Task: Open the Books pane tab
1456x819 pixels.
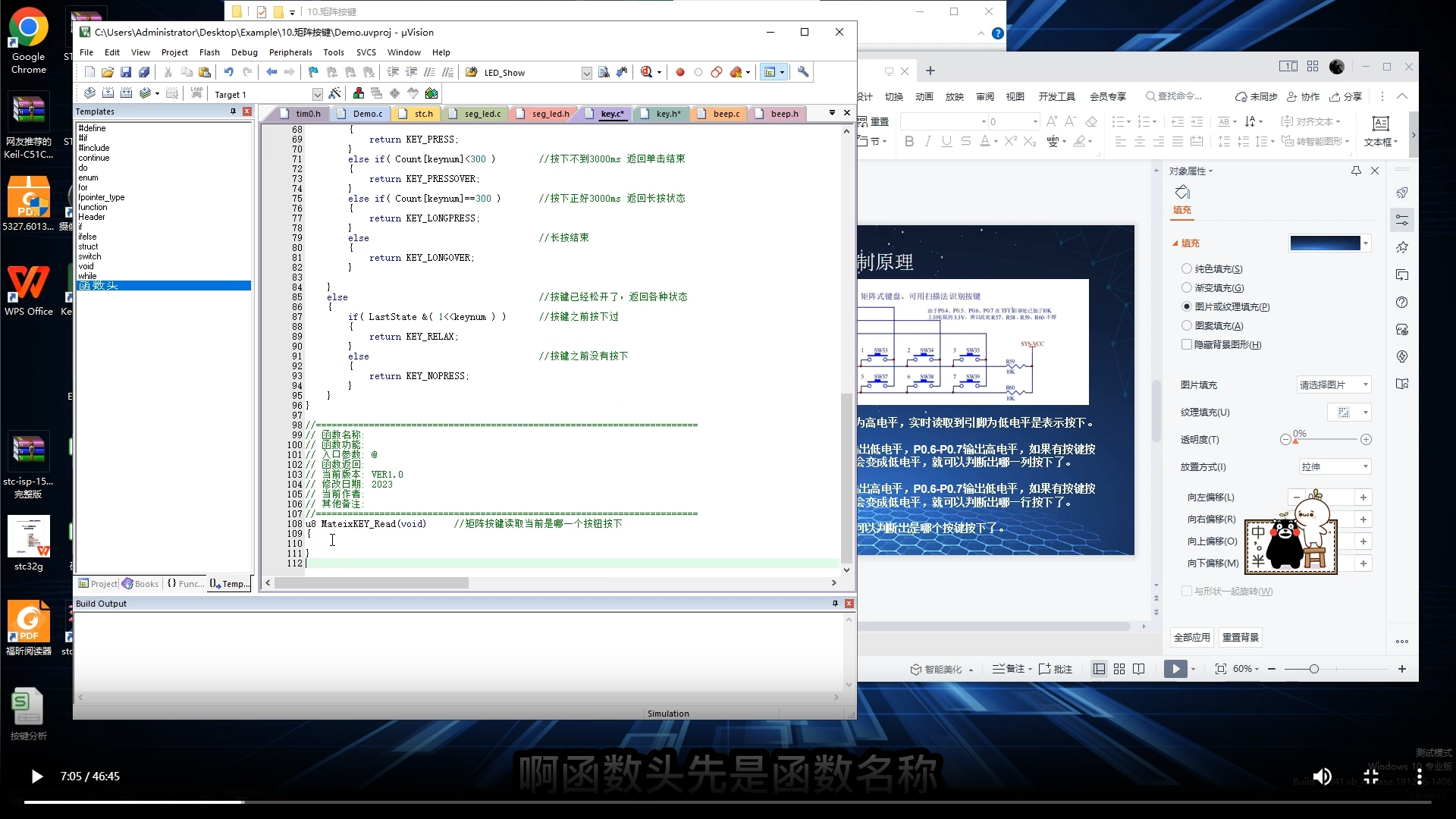Action: [x=140, y=584]
